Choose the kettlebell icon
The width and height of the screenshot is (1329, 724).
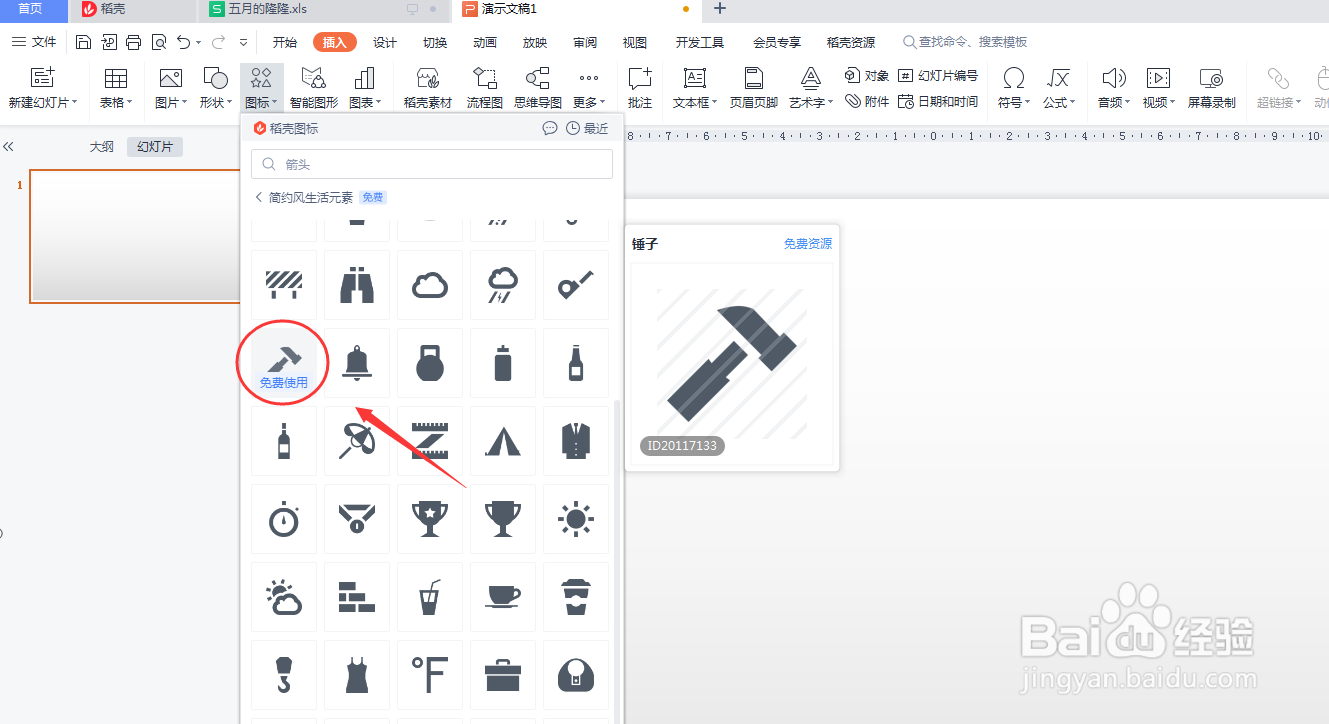pyautogui.click(x=430, y=362)
